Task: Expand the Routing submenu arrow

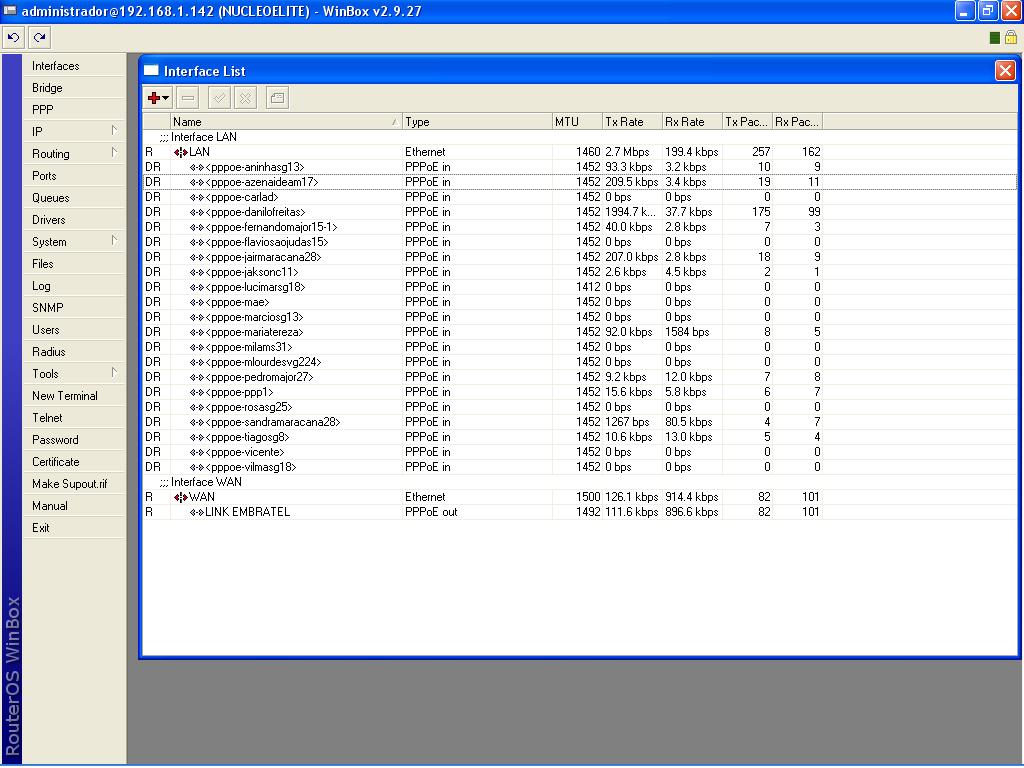Action: tap(114, 153)
